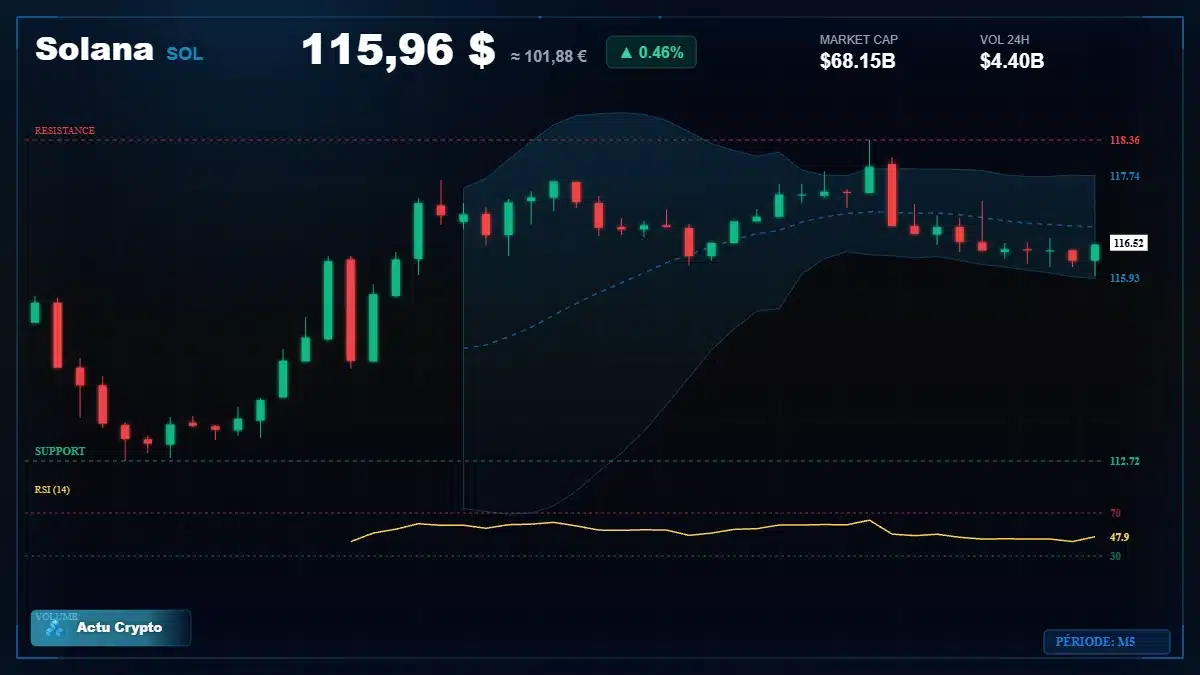
Task: Click the SUPPORT label
Action: [x=60, y=452]
